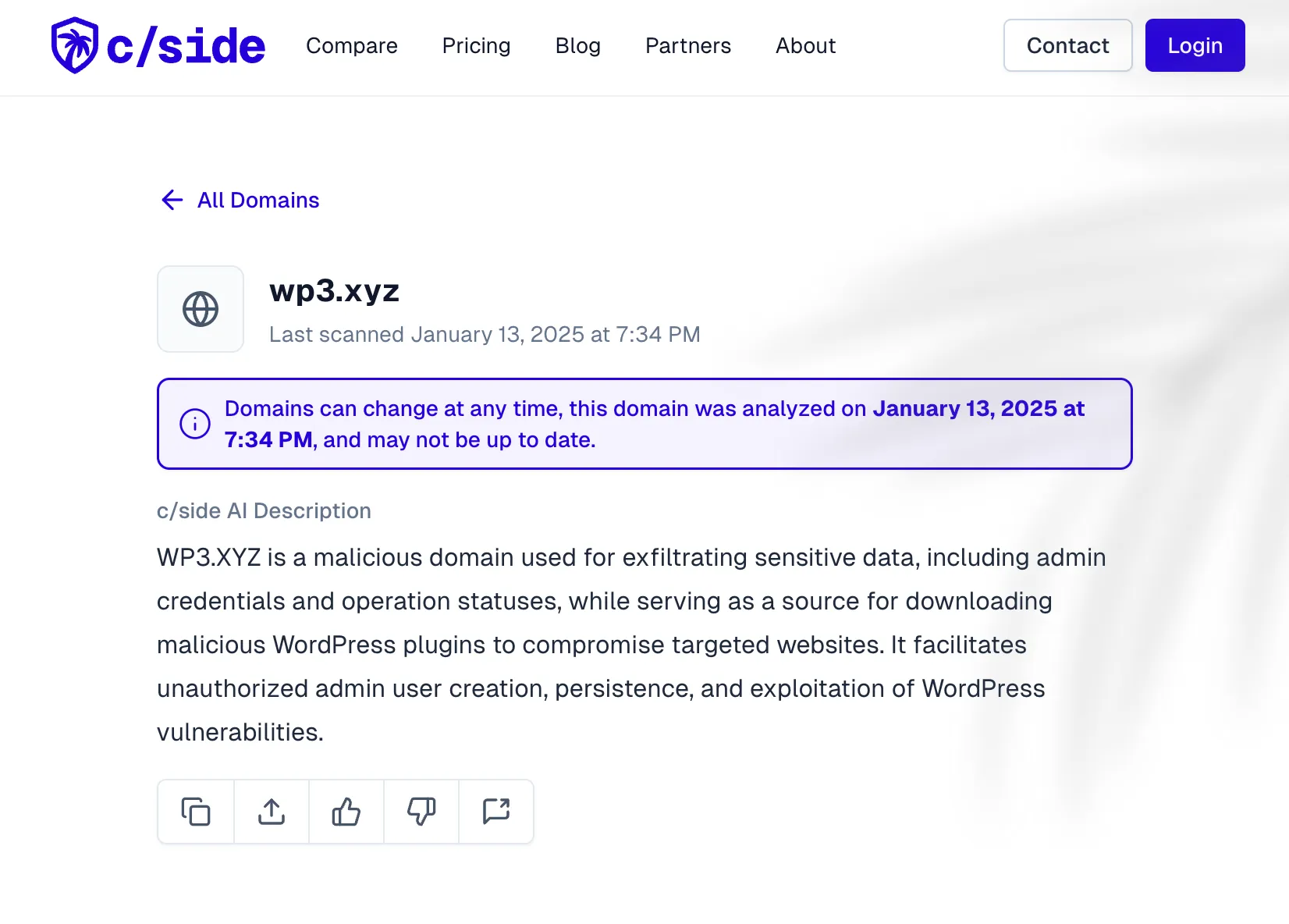Viewport: 1289px width, 924px height.
Task: Click the Last scanned January 13 timestamp
Action: [485, 334]
